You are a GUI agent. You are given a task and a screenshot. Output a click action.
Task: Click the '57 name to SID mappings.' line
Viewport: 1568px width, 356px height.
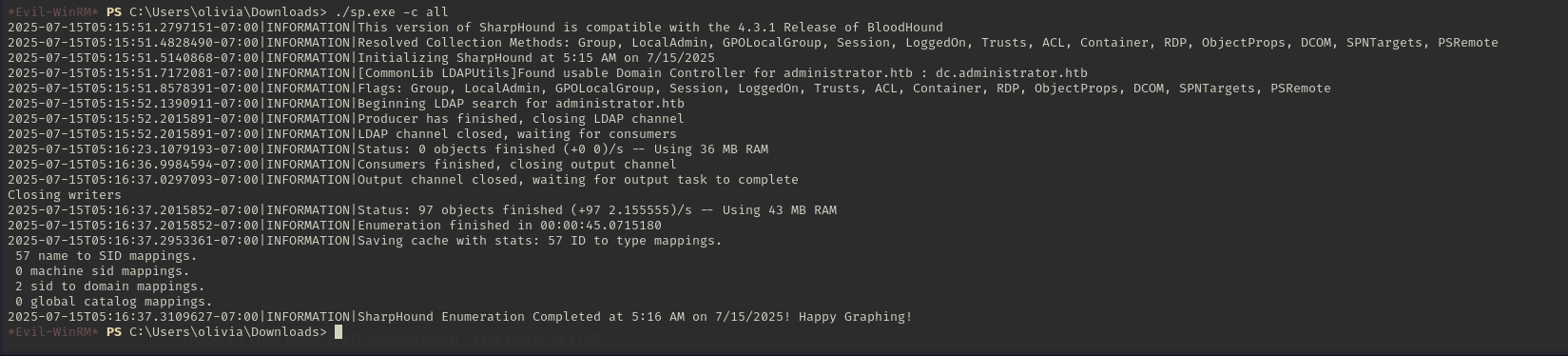[106, 256]
